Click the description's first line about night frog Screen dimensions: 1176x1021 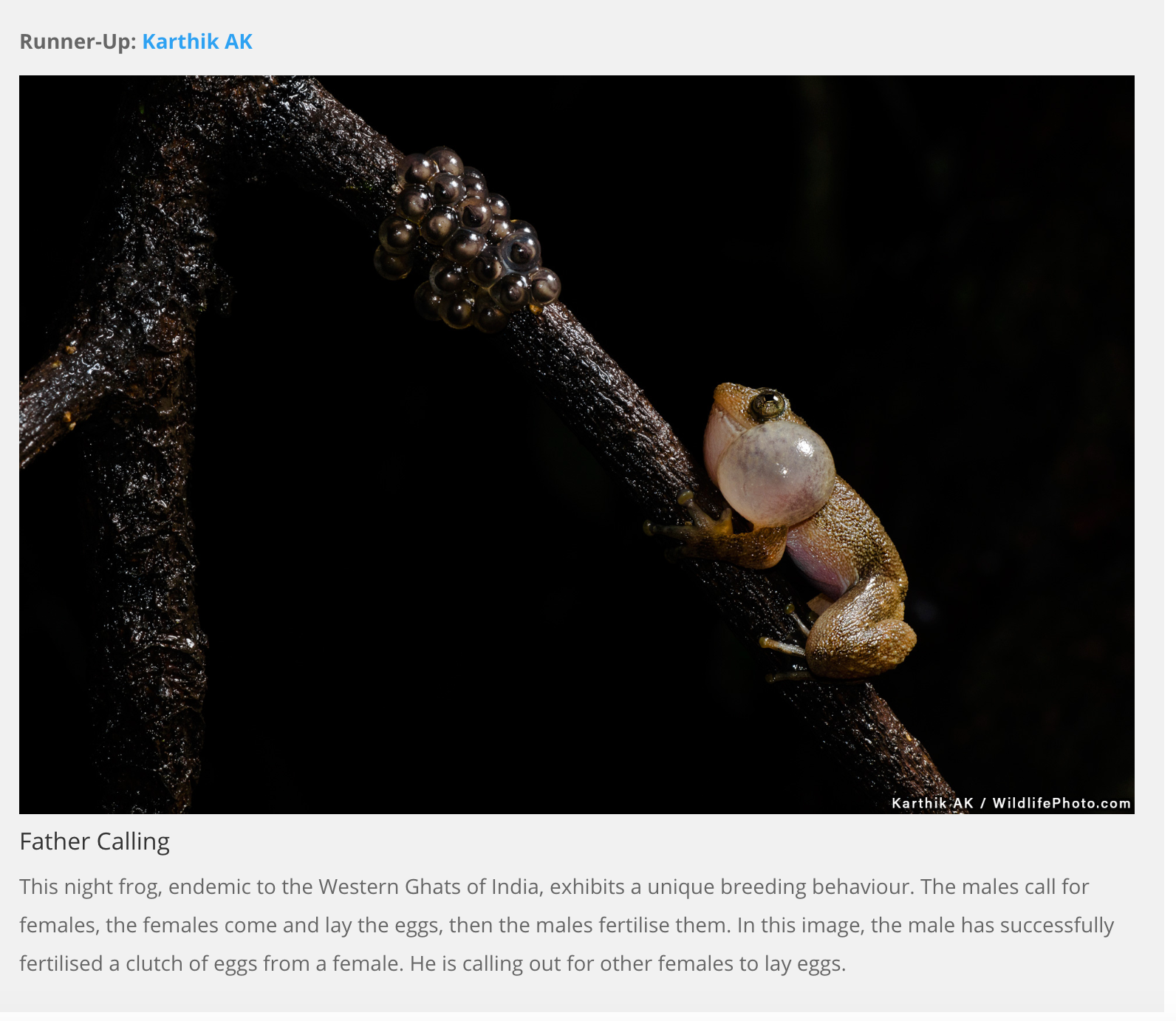(x=554, y=887)
